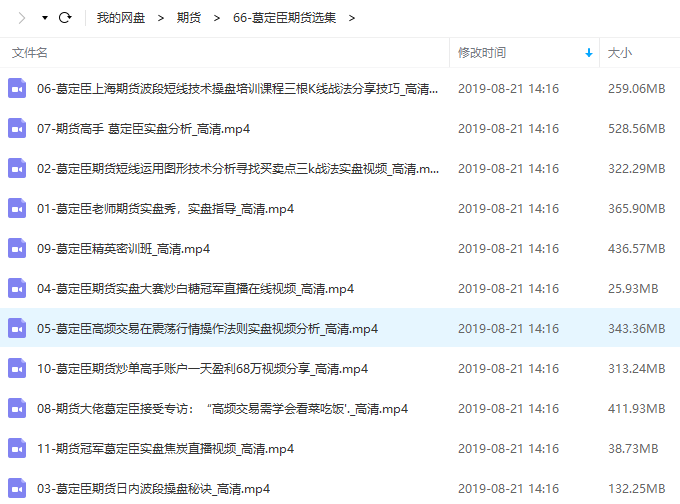
Task: Click the blue sort direction arrow
Action: [588, 53]
